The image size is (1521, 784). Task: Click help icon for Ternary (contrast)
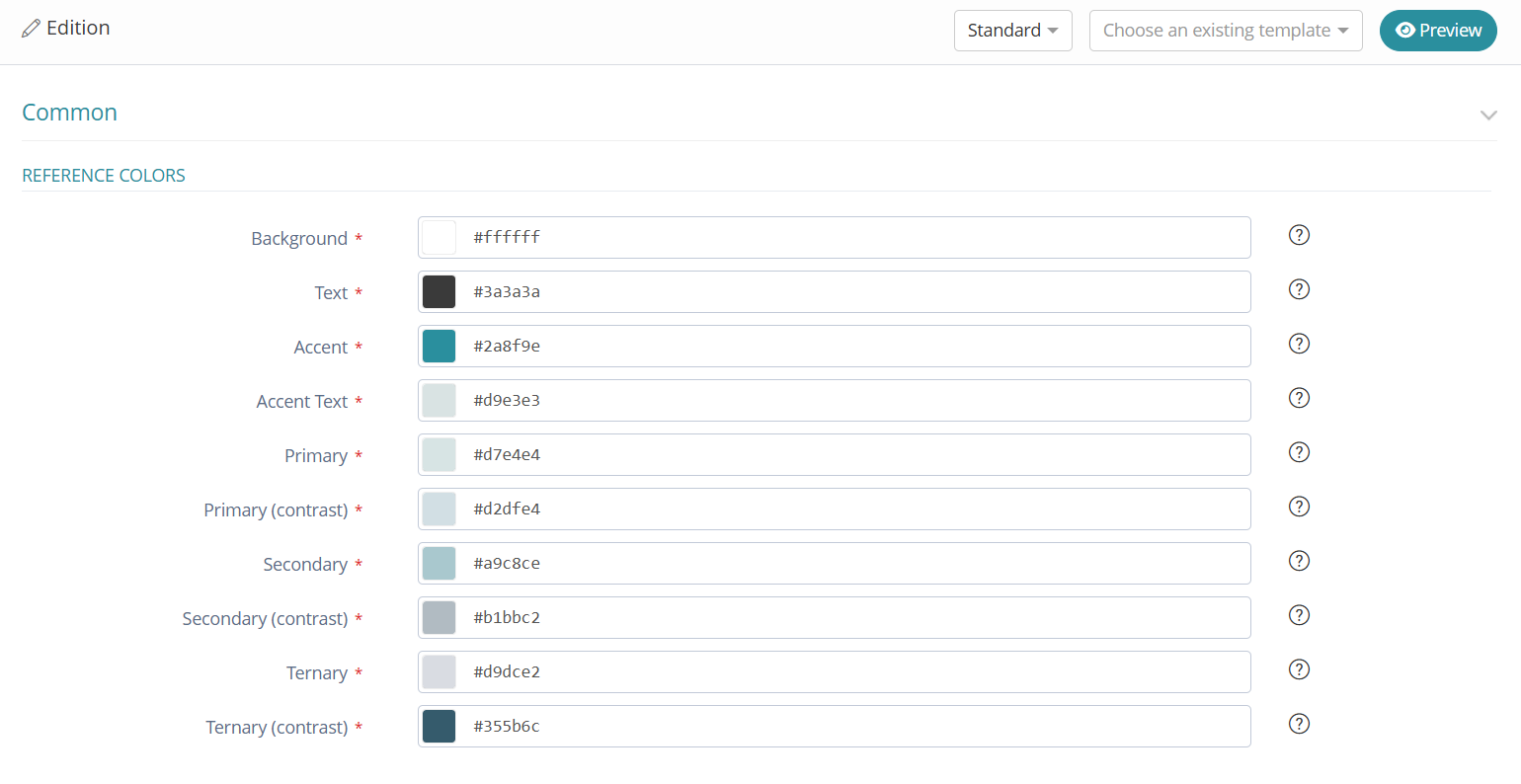[1299, 724]
